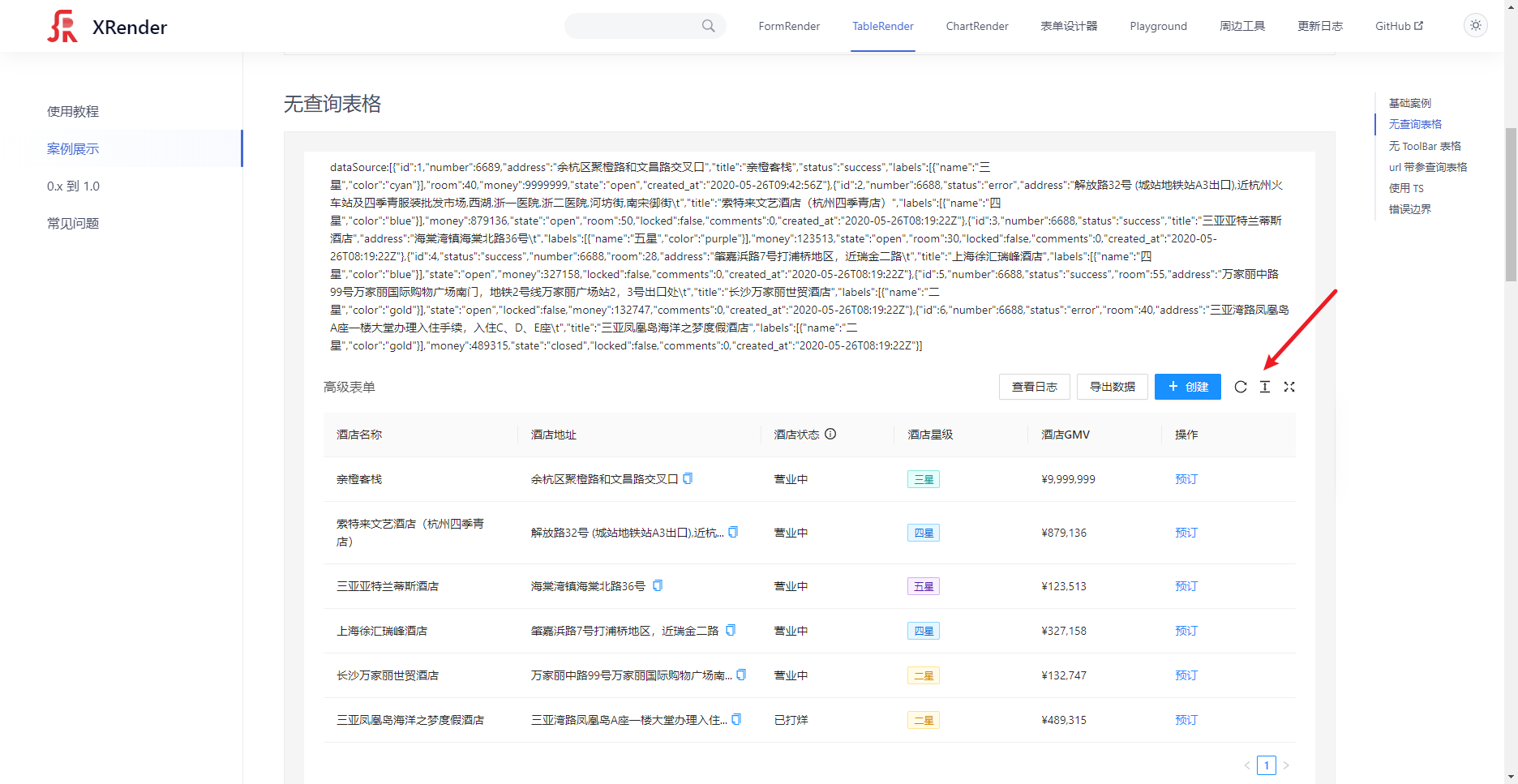The width and height of the screenshot is (1518, 784).
Task: Expand the table via the fullscreen icon
Action: 1289,387
